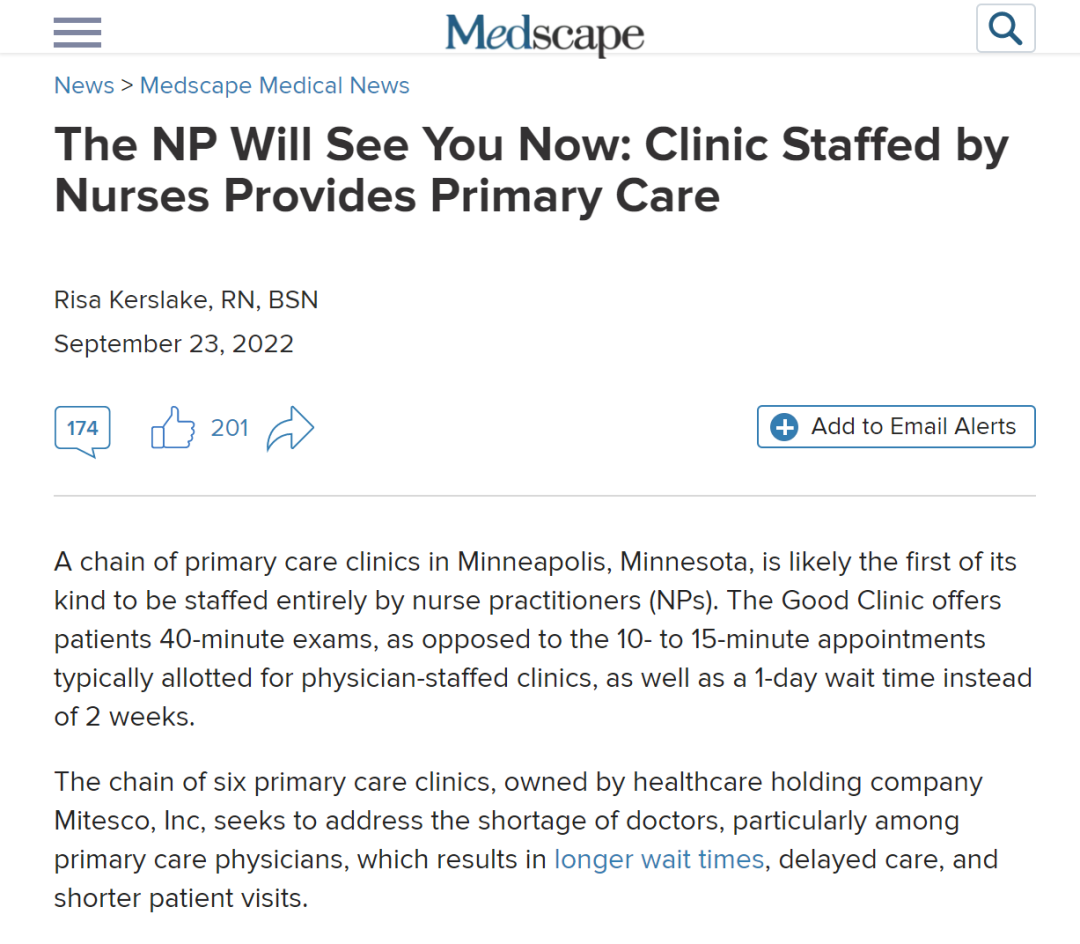Screen dimensions: 1080x944
Task: Click the breadcrumb separator arrow
Action: click(127, 85)
